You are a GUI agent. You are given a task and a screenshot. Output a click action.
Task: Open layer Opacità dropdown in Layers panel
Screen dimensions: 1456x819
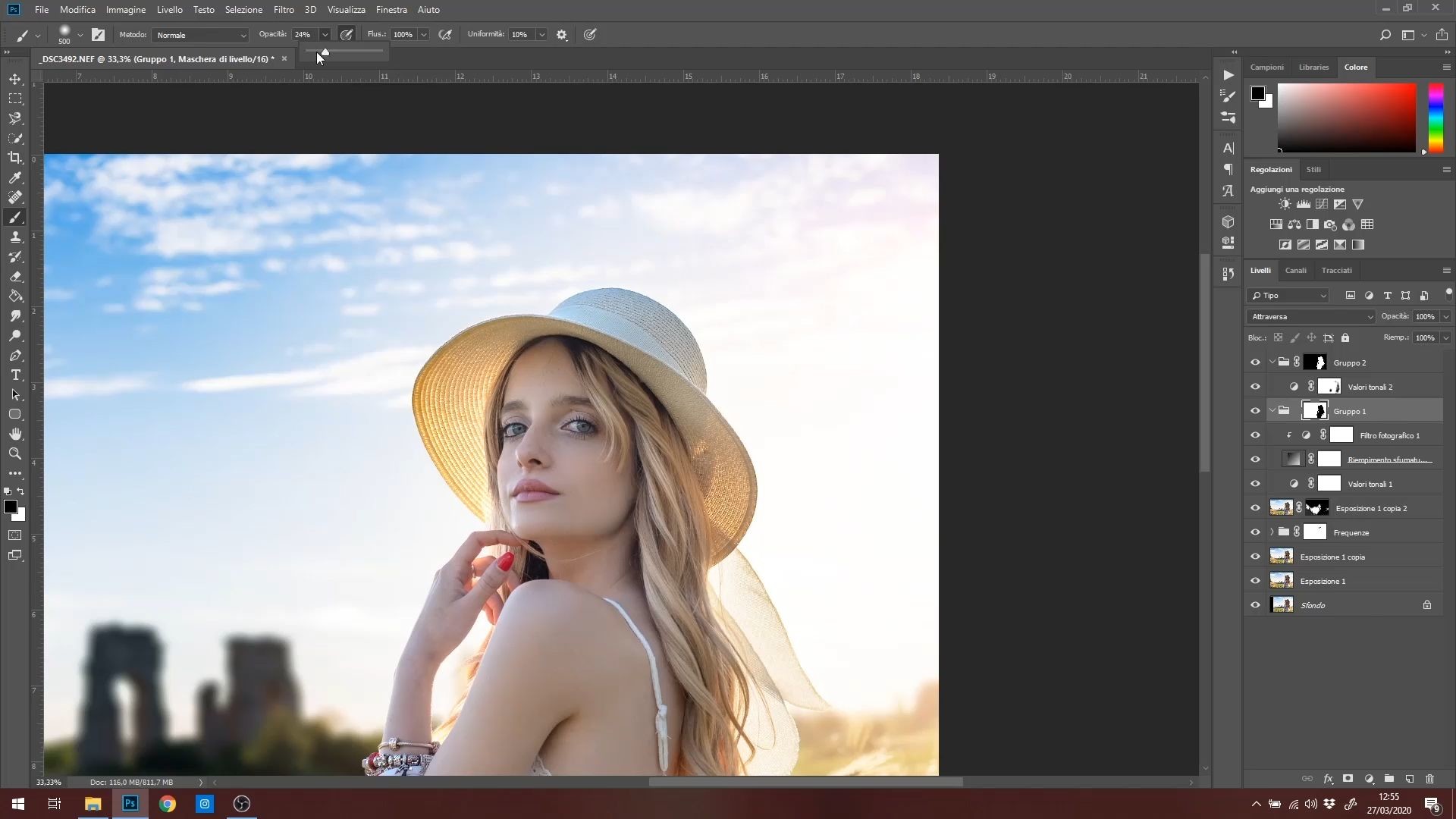pos(1445,317)
